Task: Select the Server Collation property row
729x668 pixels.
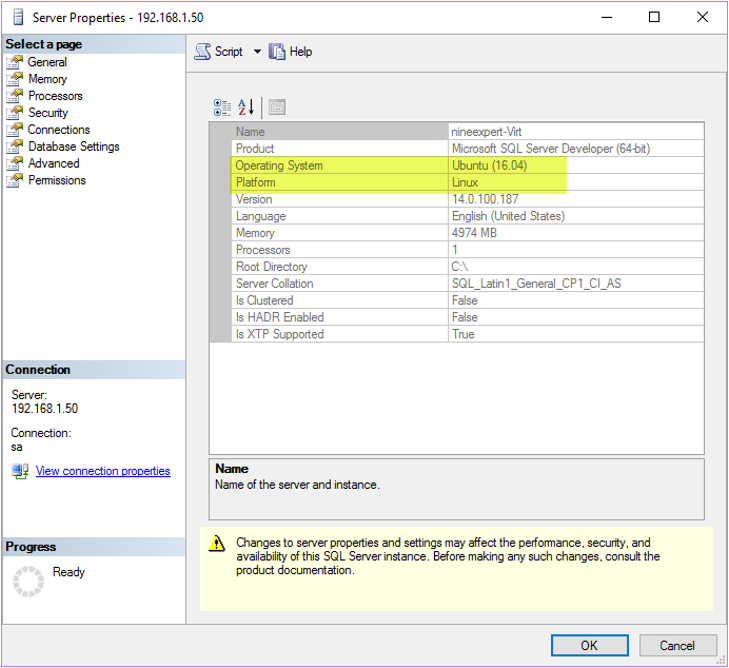Action: pos(340,284)
